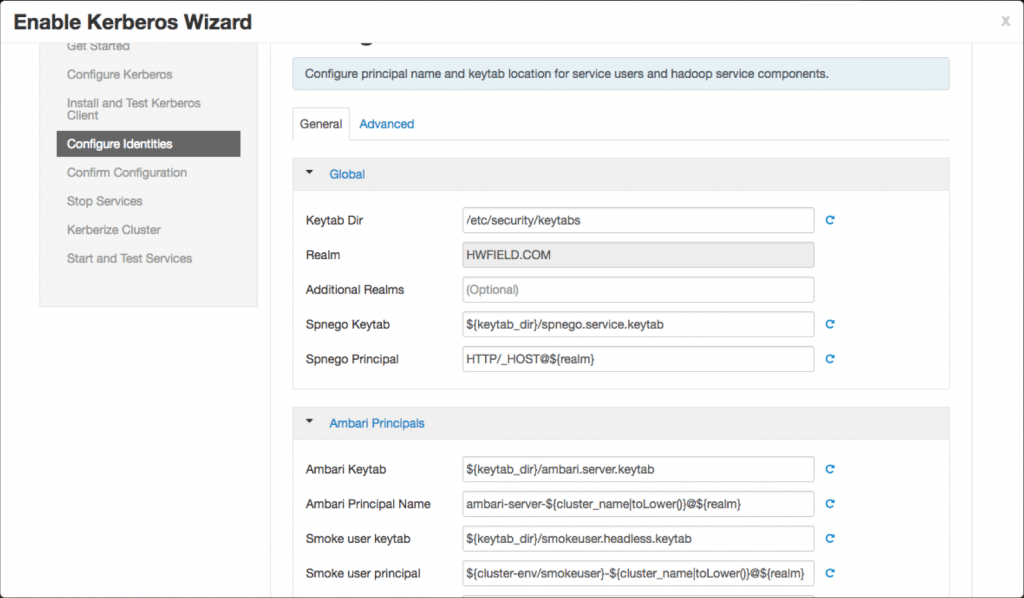Click the Ambari Principals heading link

pos(377,423)
